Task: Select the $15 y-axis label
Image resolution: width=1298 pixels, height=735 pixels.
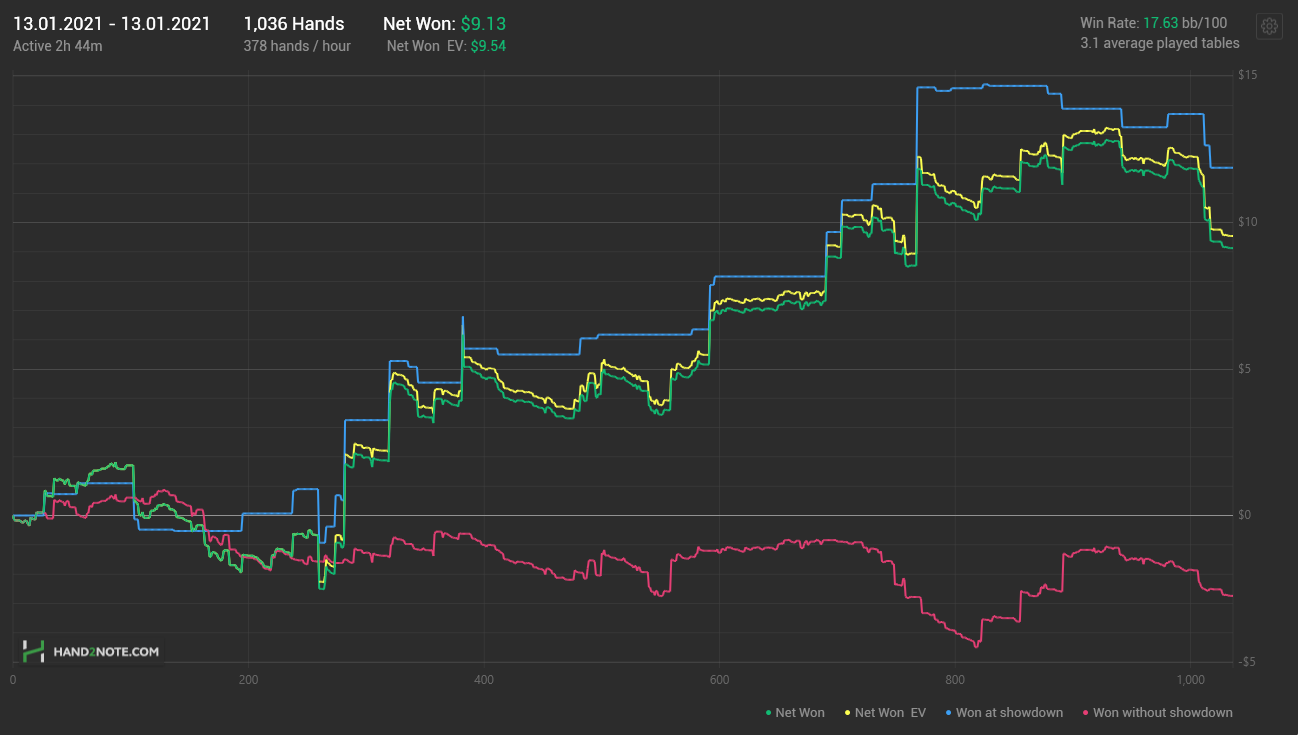Action: tap(1247, 76)
